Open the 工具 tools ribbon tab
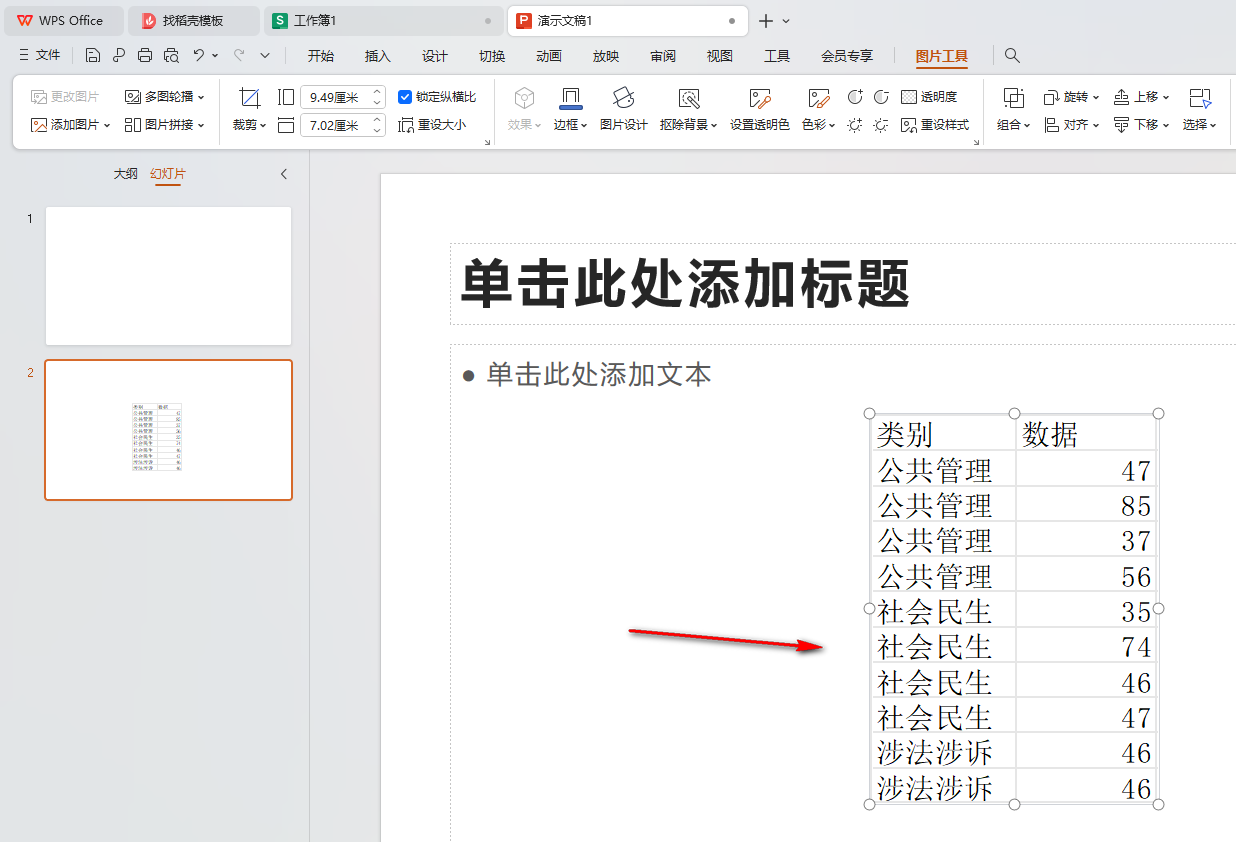The width and height of the screenshot is (1236, 842). coord(777,56)
